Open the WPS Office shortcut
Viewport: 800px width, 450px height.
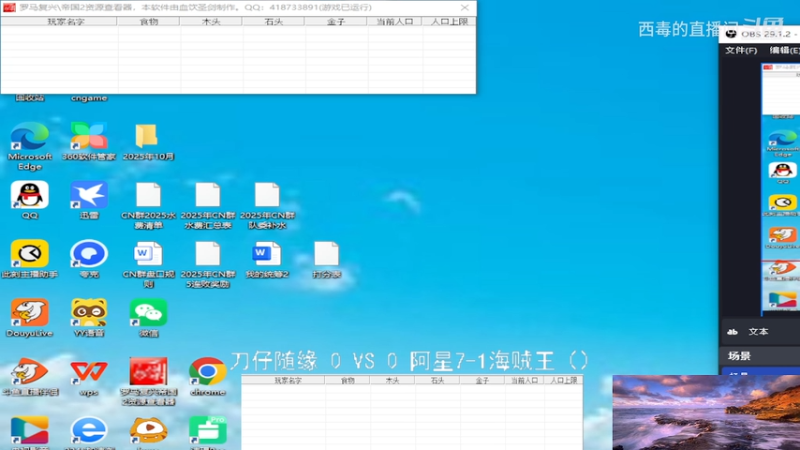(89, 377)
